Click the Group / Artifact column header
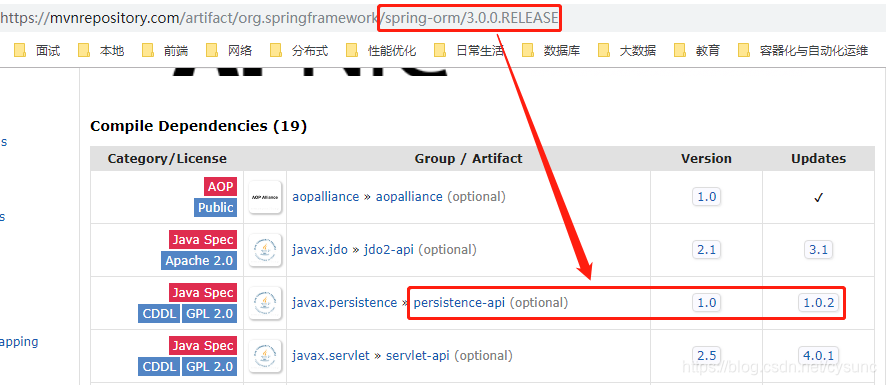This screenshot has width=886, height=385. [x=468, y=159]
